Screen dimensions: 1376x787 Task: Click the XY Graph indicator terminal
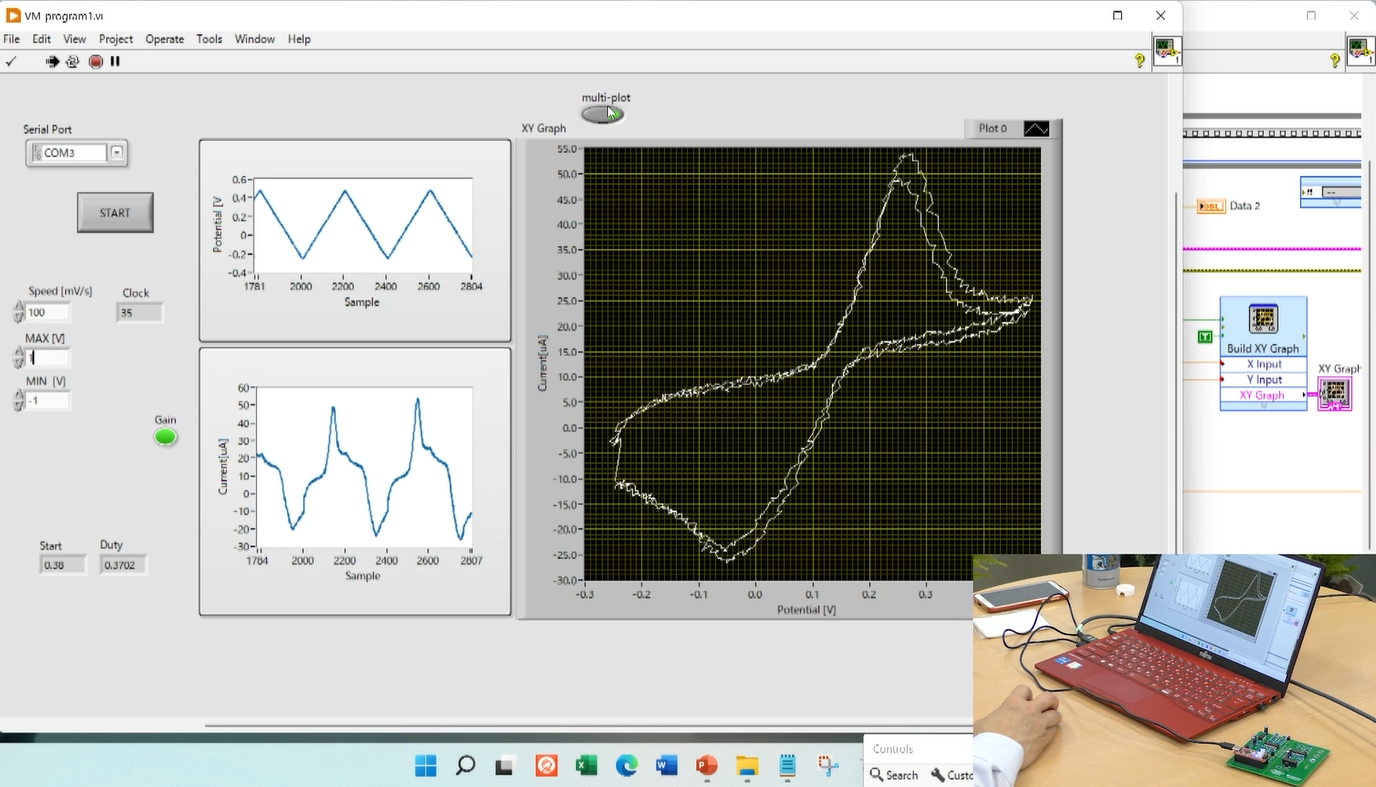[x=1334, y=393]
